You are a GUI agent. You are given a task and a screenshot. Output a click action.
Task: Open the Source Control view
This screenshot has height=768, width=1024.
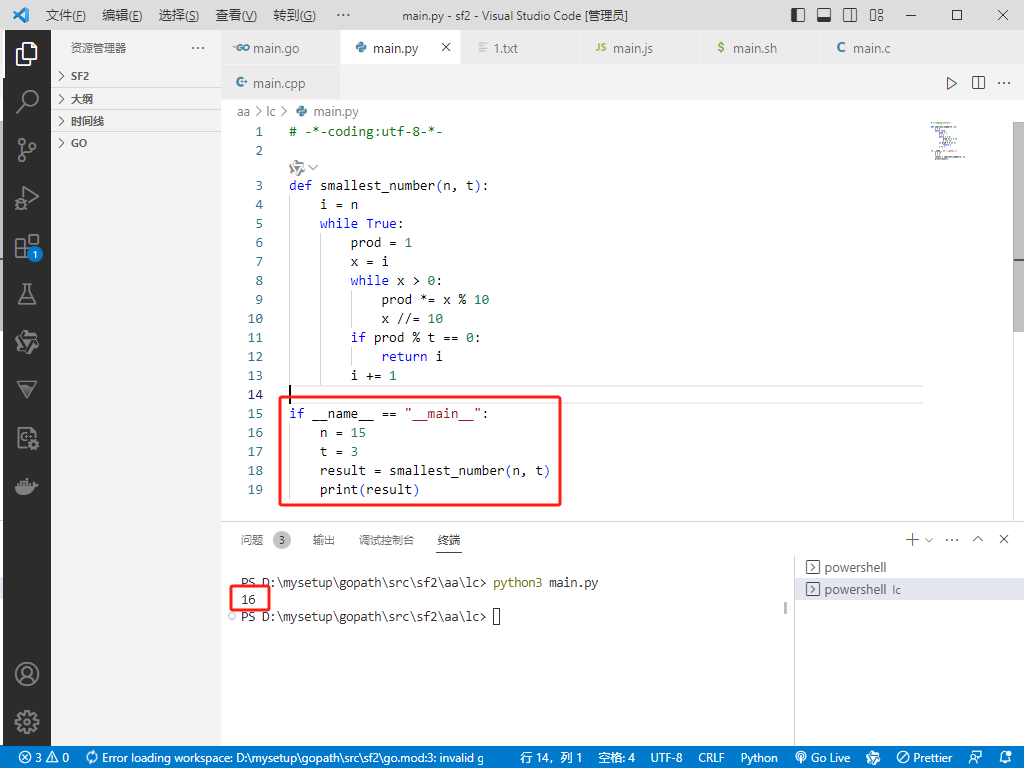click(27, 150)
